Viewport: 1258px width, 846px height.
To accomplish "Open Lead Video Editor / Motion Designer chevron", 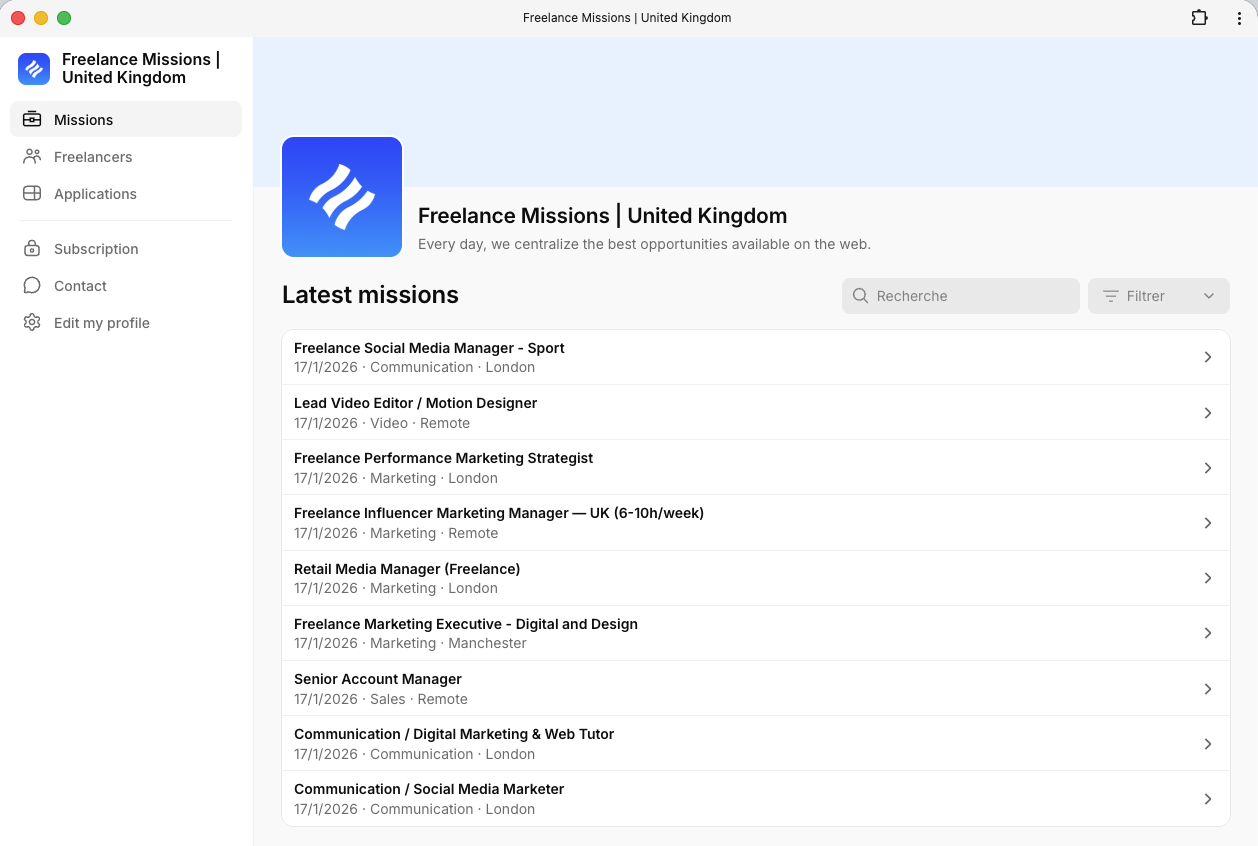I will click(1208, 413).
